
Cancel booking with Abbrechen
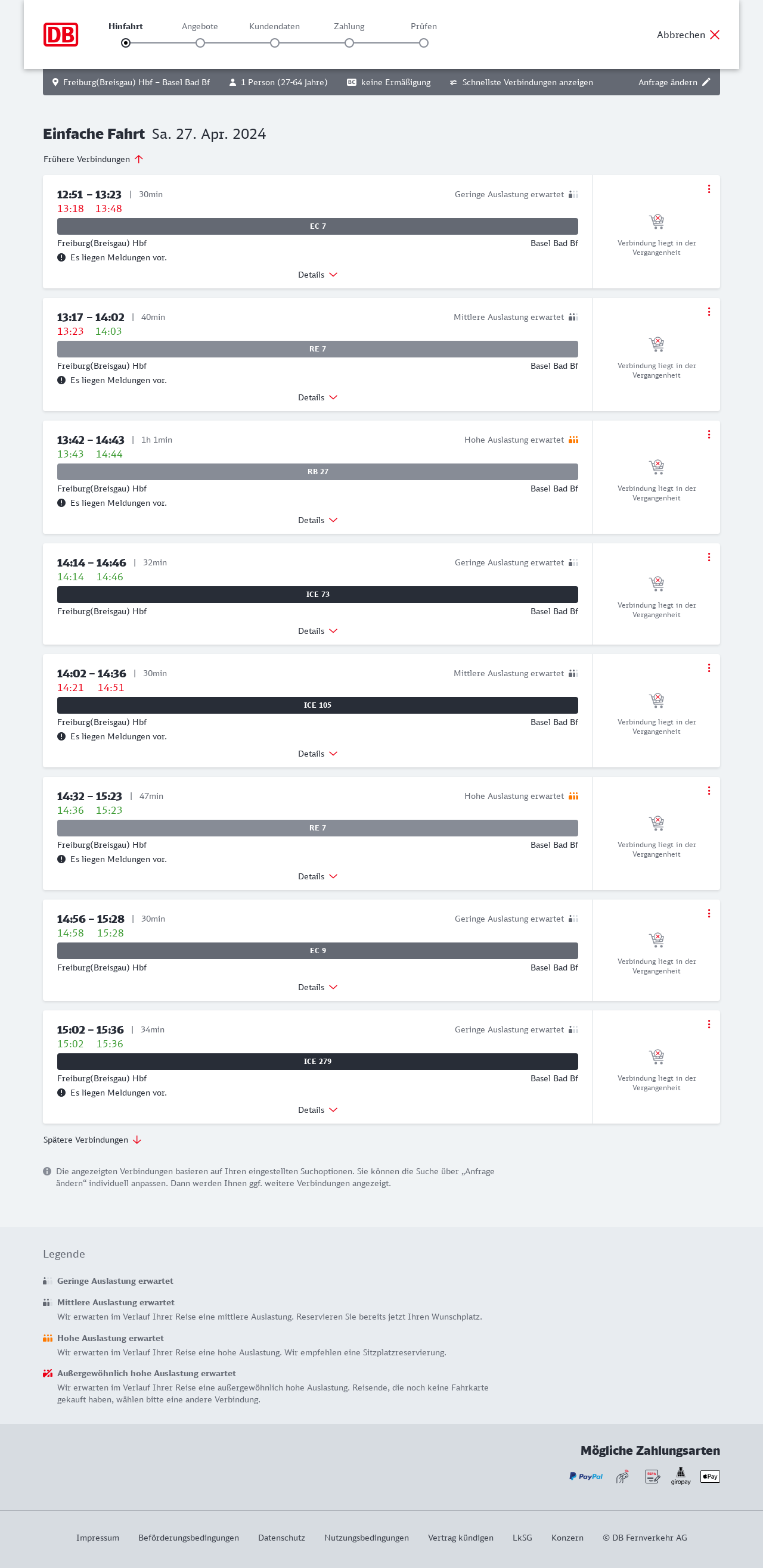click(688, 35)
